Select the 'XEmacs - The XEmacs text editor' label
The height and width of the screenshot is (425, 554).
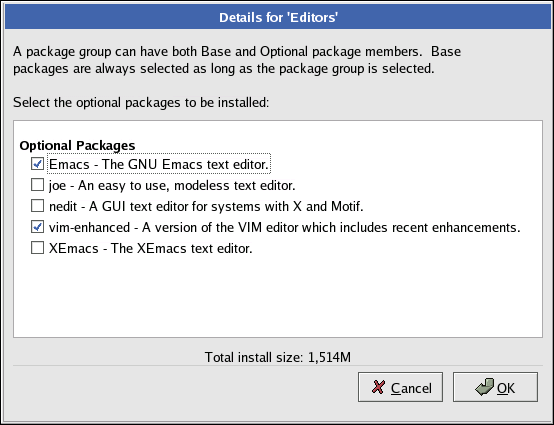151,248
